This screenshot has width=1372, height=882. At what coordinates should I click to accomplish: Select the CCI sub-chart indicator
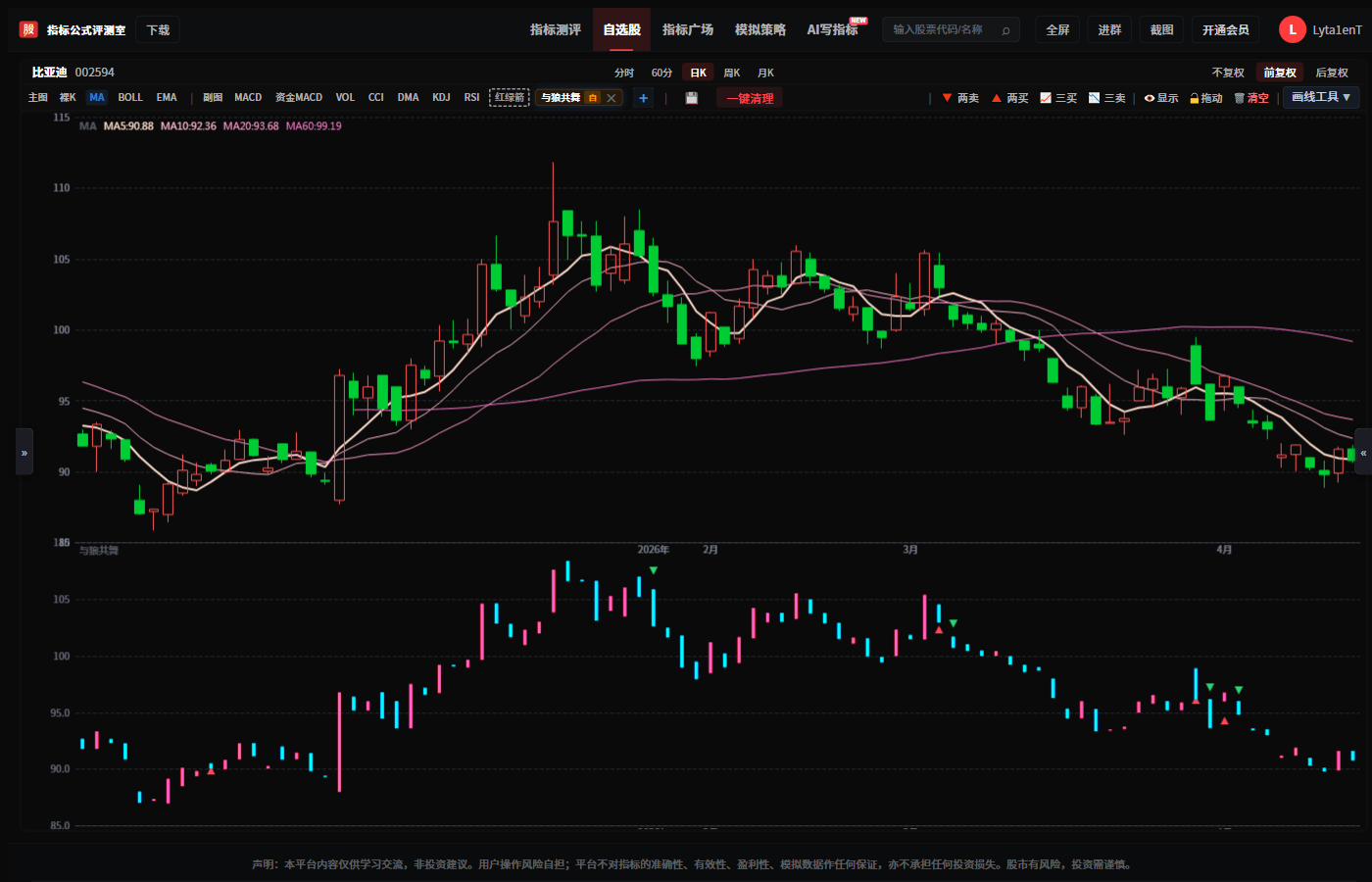(376, 98)
